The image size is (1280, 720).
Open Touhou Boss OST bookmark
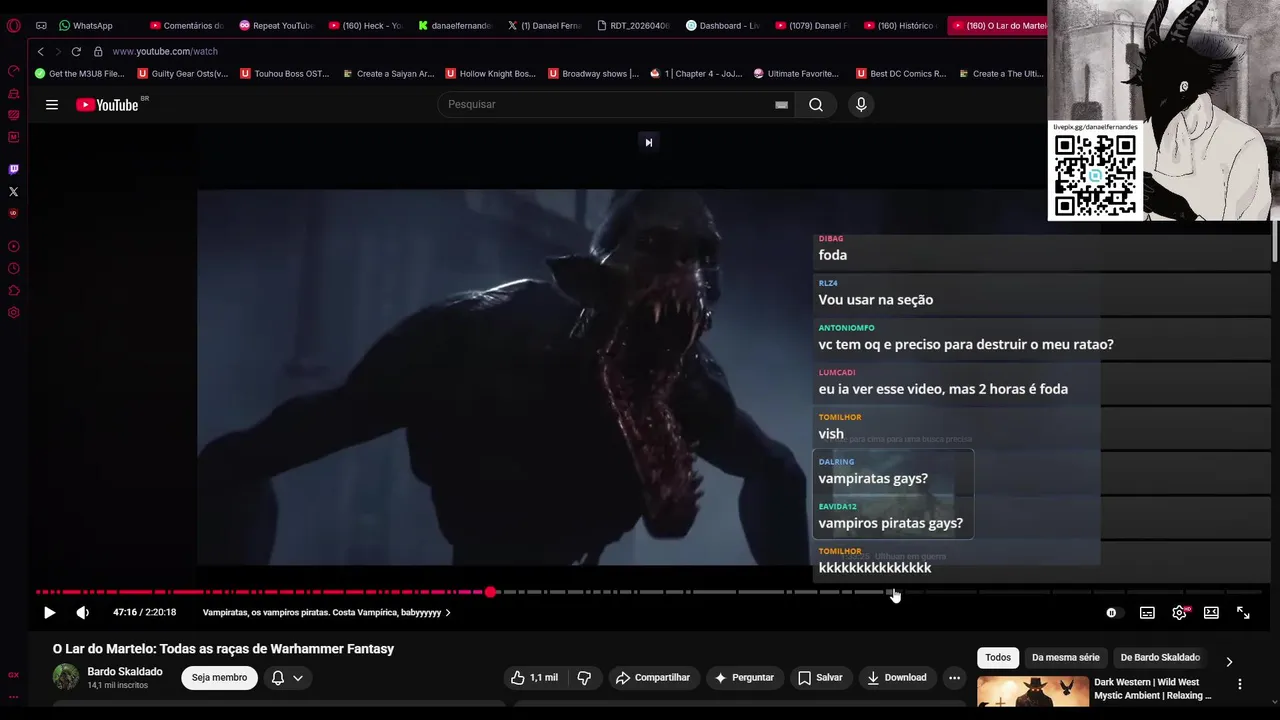[285, 74]
